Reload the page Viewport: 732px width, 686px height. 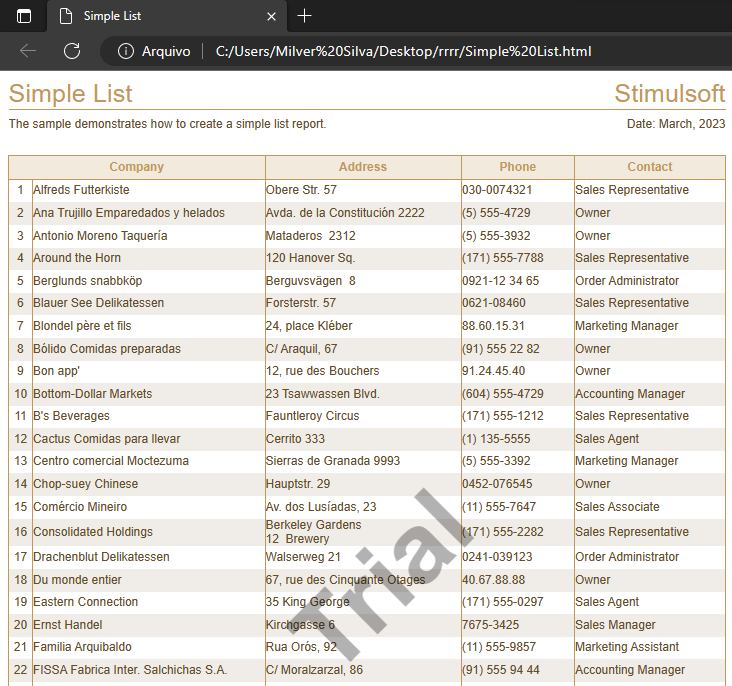pos(72,51)
